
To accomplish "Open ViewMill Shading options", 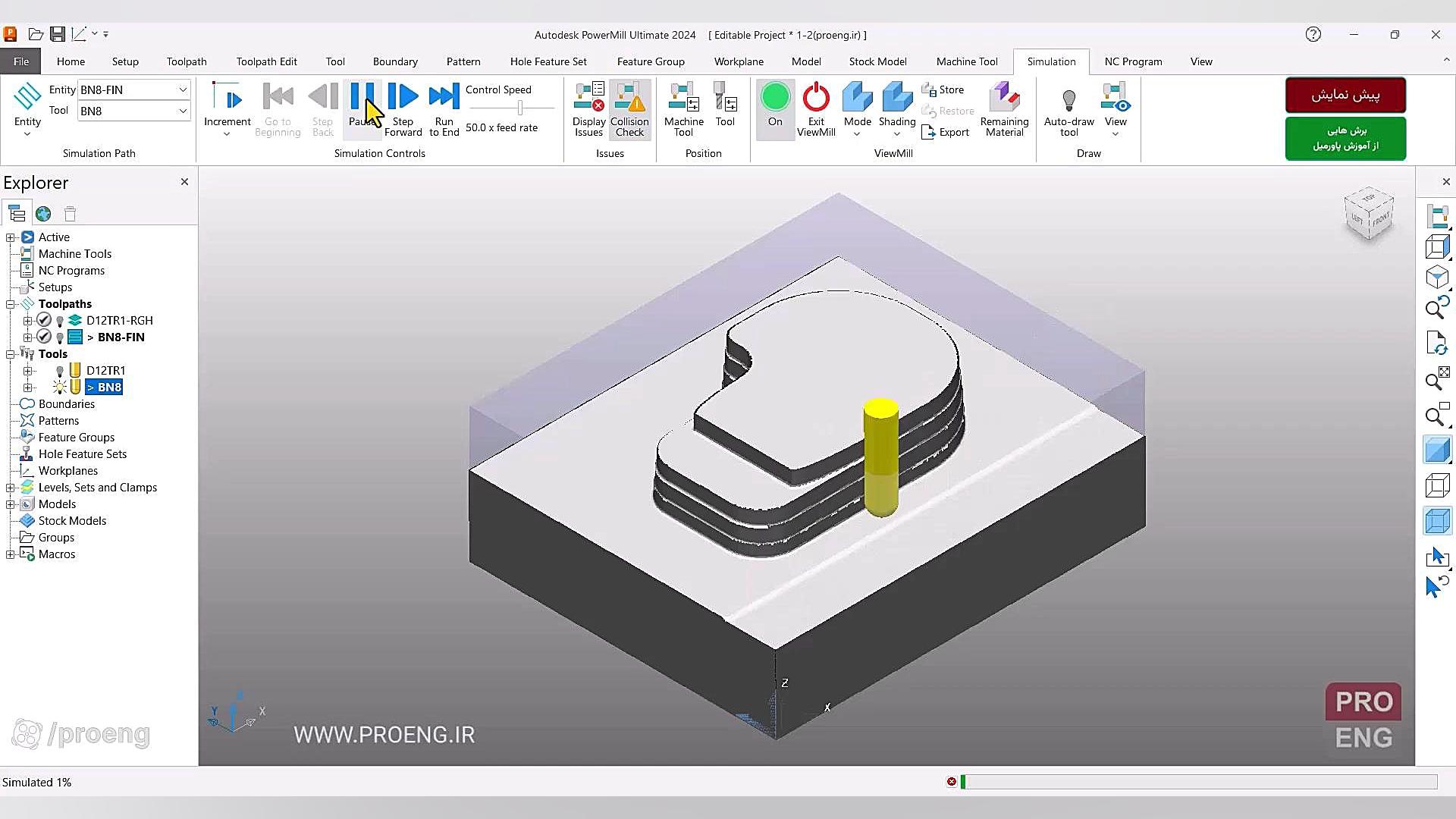I will (x=897, y=109).
